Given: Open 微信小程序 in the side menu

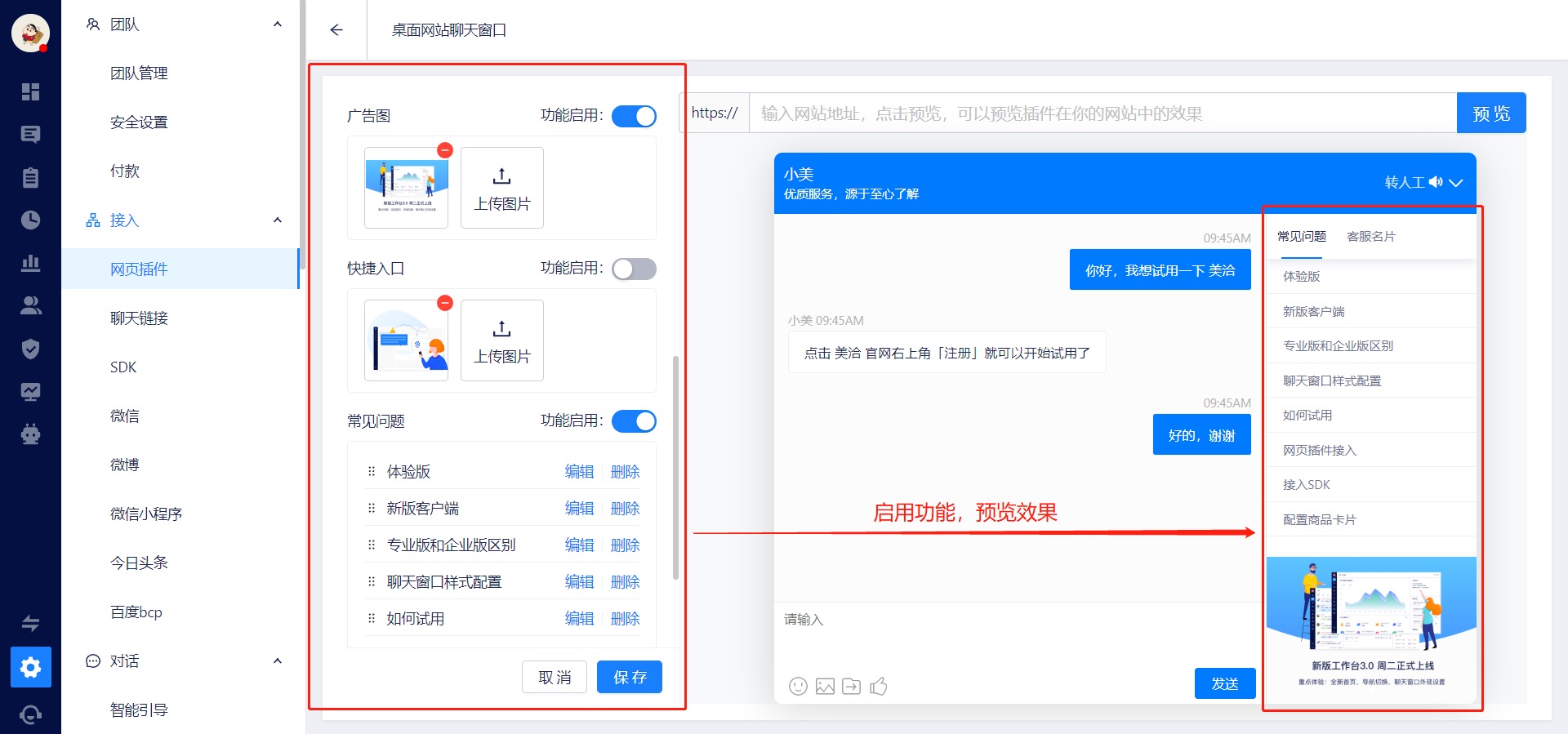Looking at the screenshot, I should coord(146,514).
